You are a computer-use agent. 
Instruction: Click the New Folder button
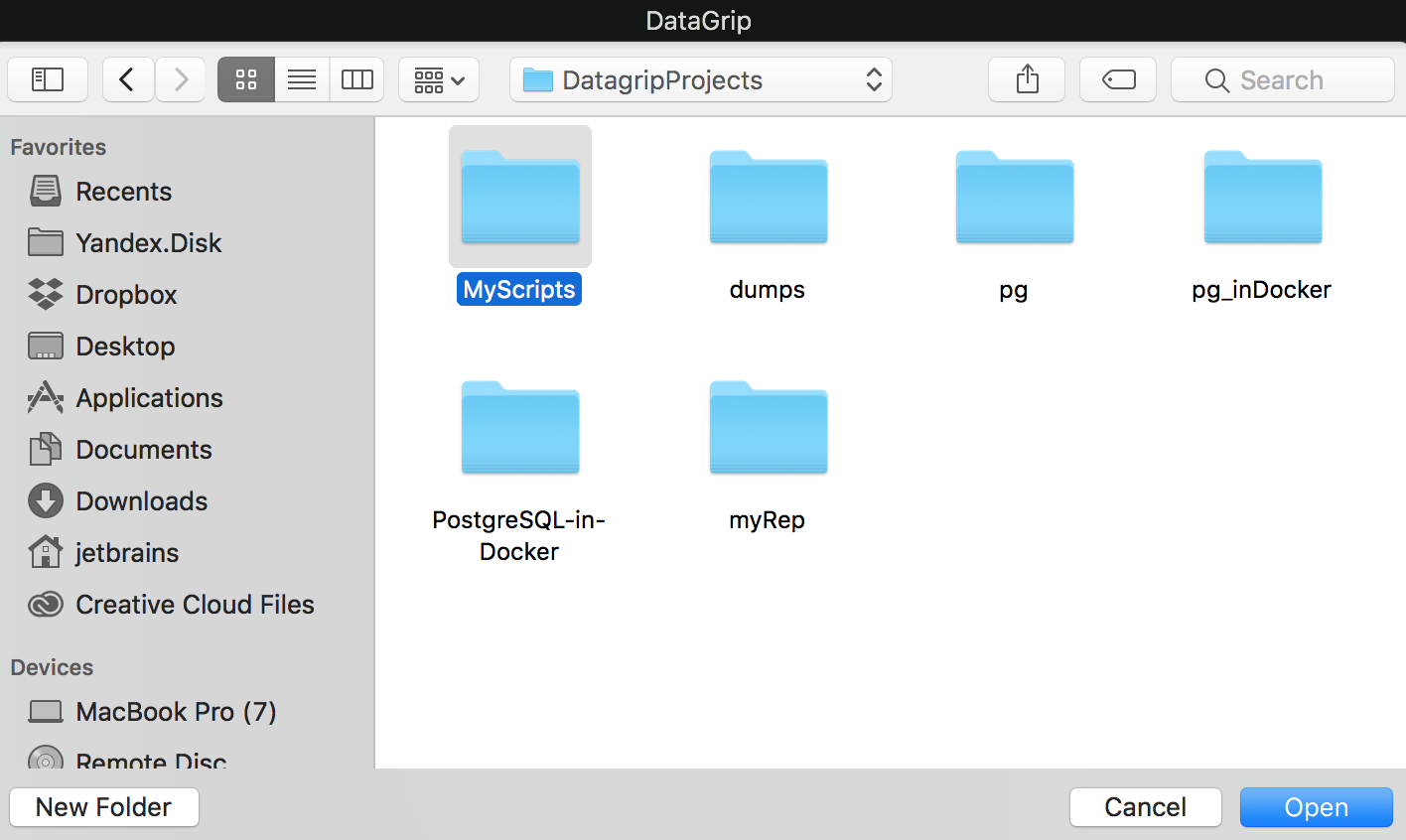coord(104,807)
